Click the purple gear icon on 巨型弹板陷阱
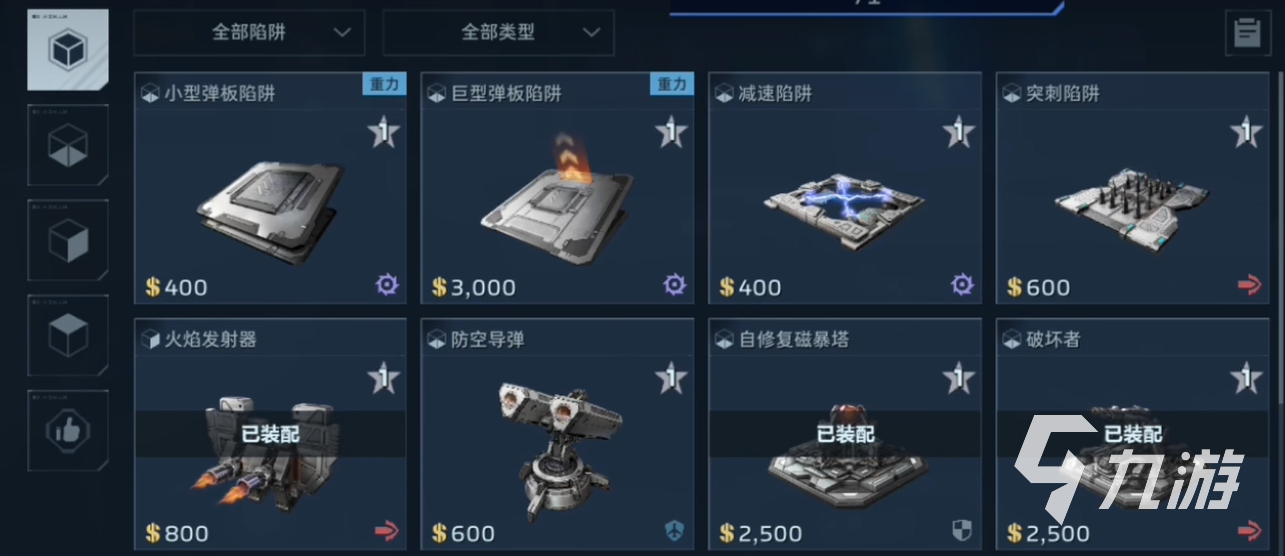 point(675,285)
